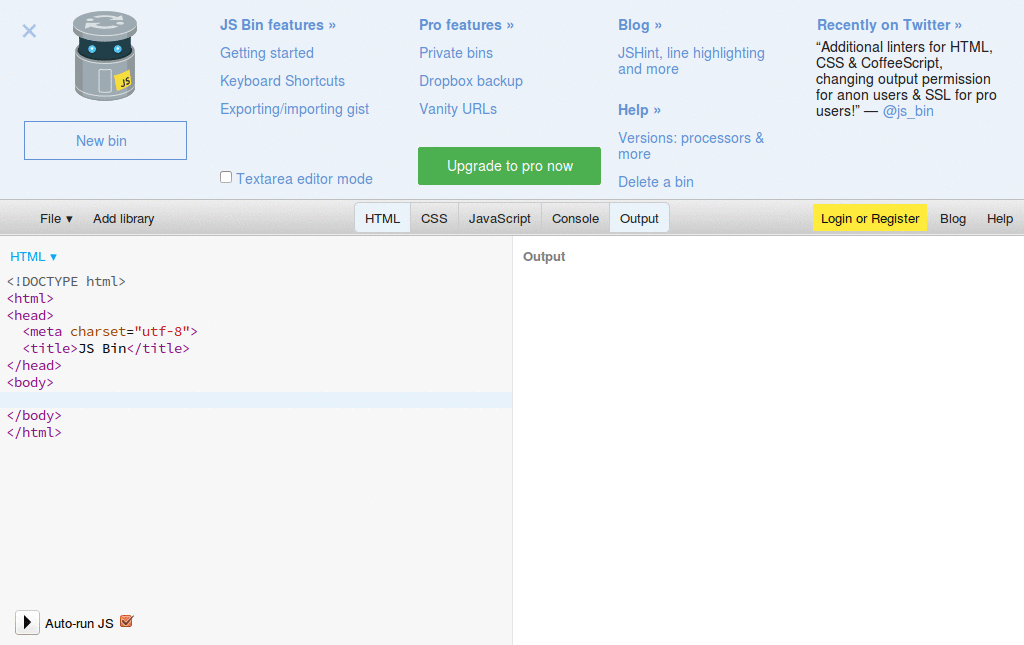The image size is (1024, 645).
Task: Click the <!DOCTYPE html> code line
Action: coord(66,281)
